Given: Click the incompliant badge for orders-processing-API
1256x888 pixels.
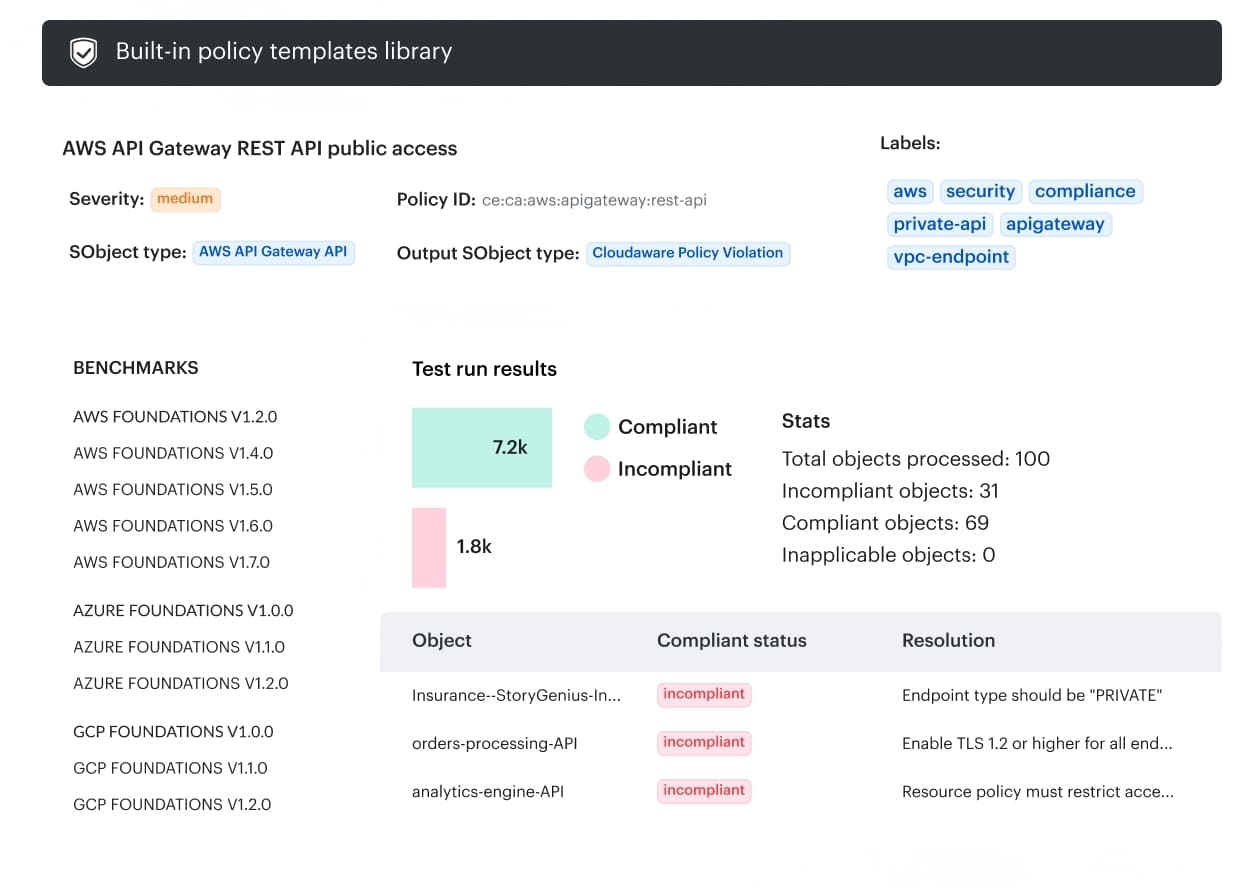Looking at the screenshot, I should tap(704, 742).
